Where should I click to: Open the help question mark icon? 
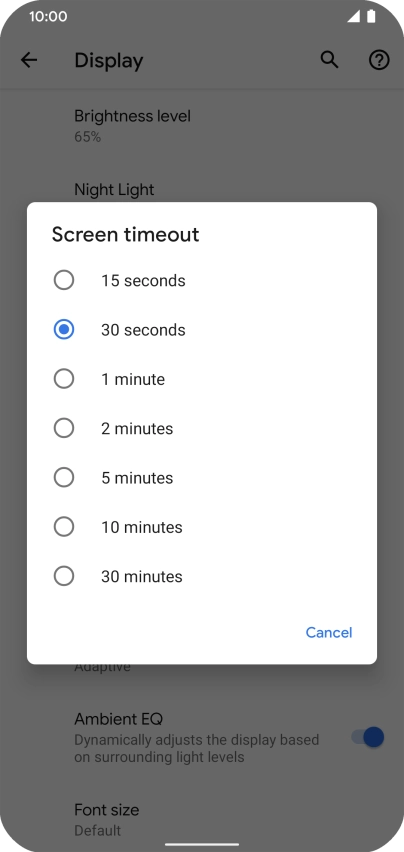(x=379, y=60)
